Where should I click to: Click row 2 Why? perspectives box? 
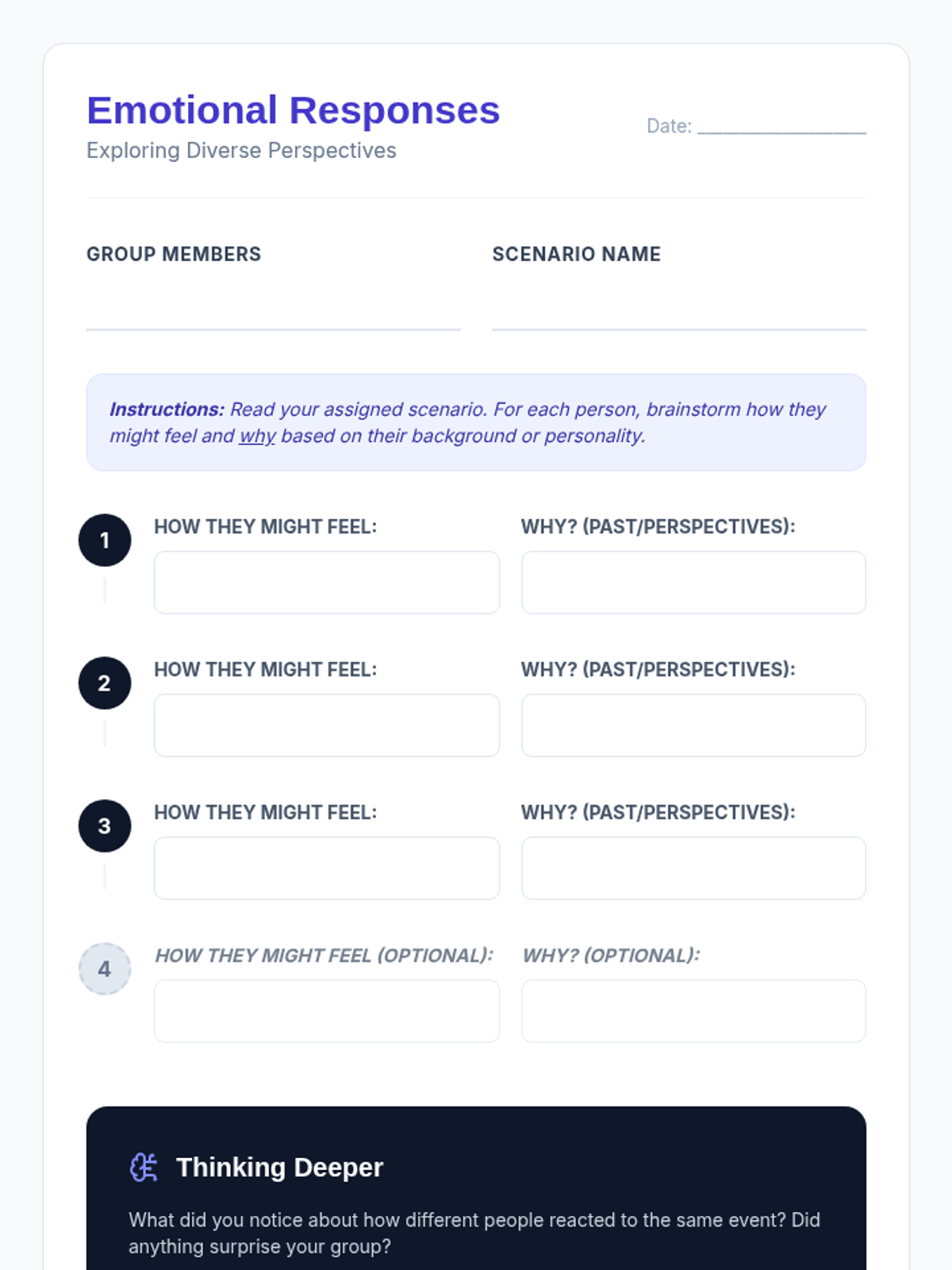pos(693,725)
